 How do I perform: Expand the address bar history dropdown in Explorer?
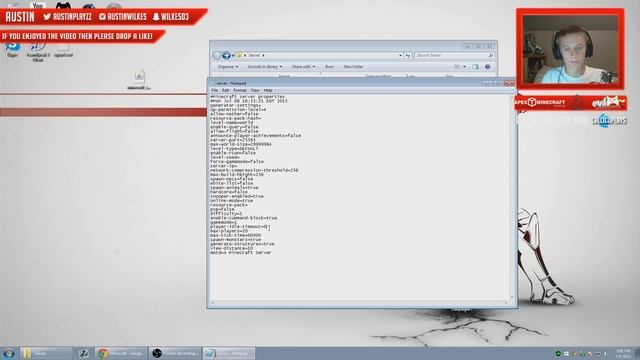pyautogui.click(x=400, y=55)
